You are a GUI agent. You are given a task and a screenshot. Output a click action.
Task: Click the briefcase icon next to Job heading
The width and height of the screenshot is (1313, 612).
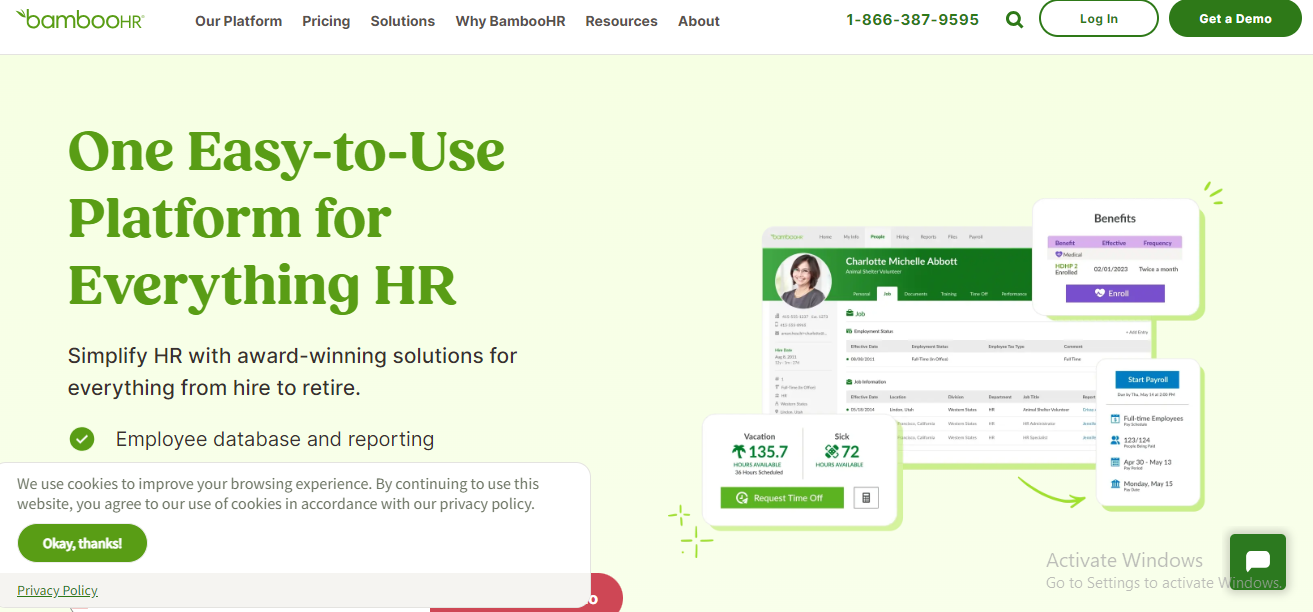pyautogui.click(x=849, y=313)
